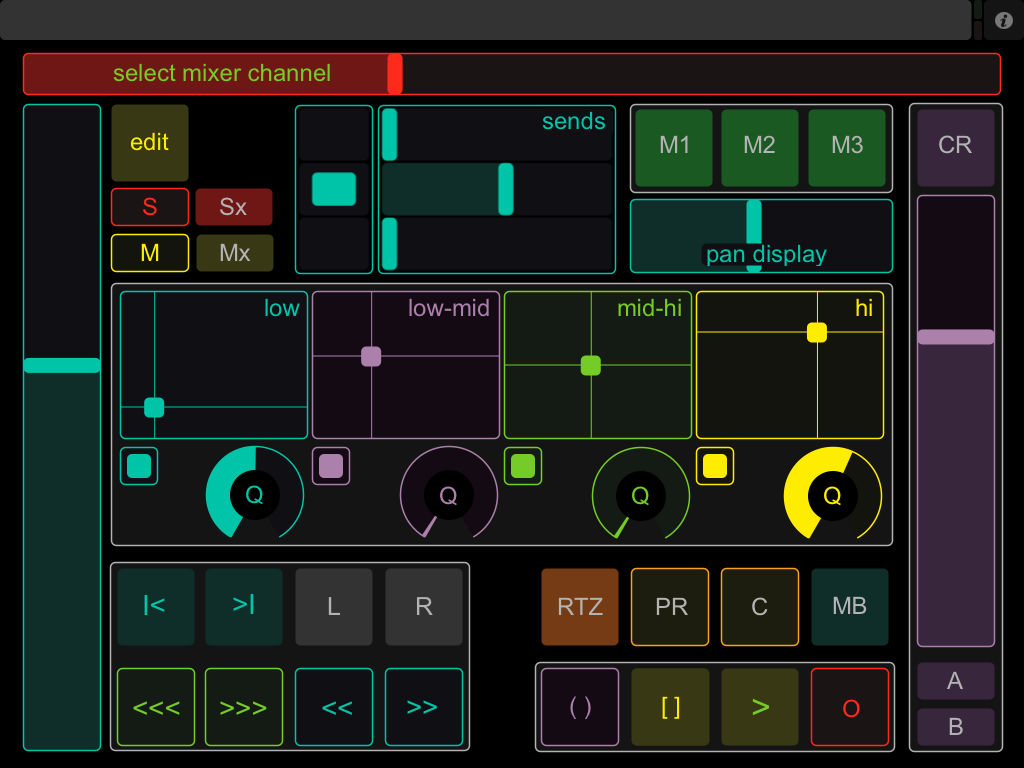This screenshot has height=768, width=1024.
Task: Jump to next marker with >| button
Action: 244,607
